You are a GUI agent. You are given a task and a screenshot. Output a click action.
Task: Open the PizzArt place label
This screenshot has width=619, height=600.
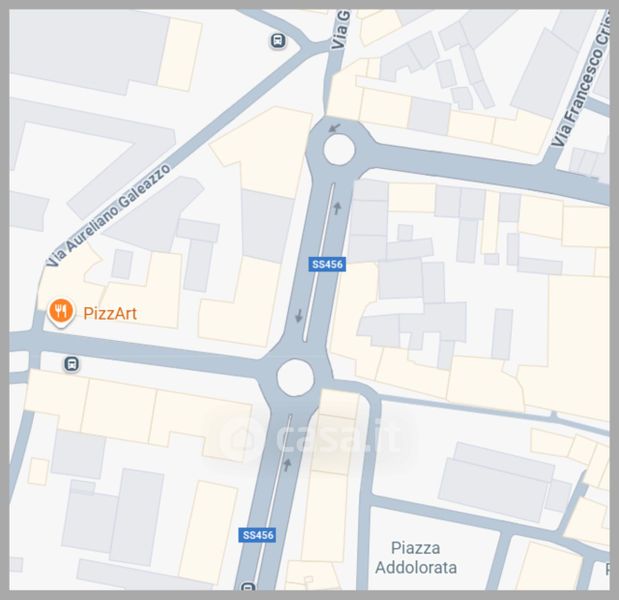tap(110, 313)
